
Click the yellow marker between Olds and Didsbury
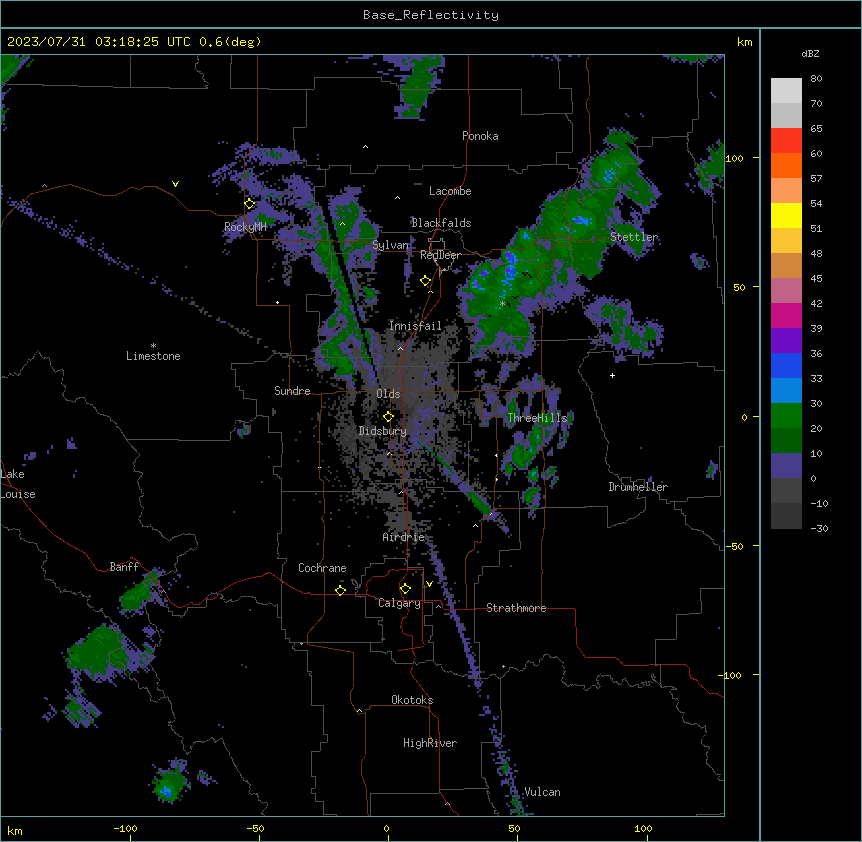coord(388,417)
